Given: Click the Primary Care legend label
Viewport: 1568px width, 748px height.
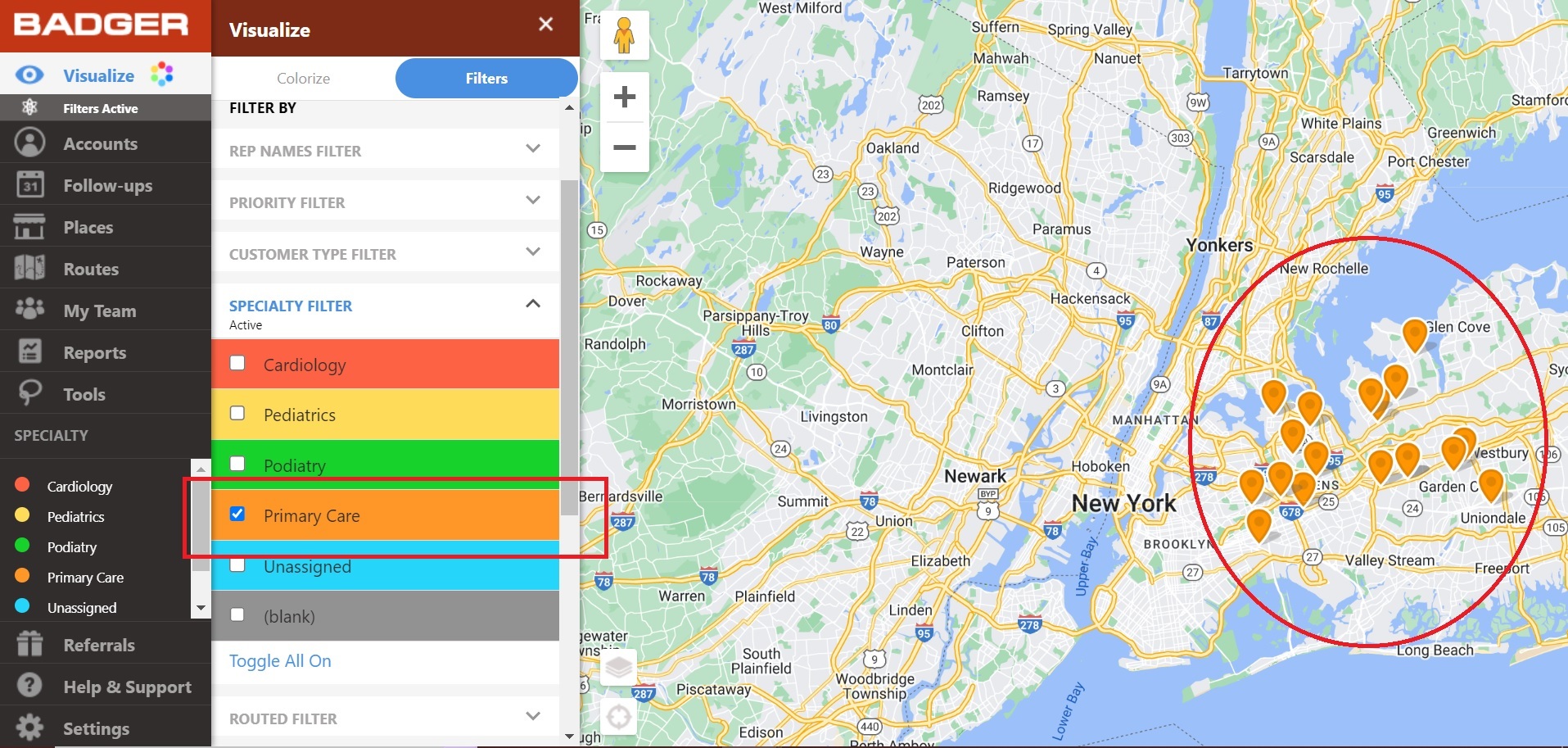Looking at the screenshot, I should pyautogui.click(x=85, y=578).
